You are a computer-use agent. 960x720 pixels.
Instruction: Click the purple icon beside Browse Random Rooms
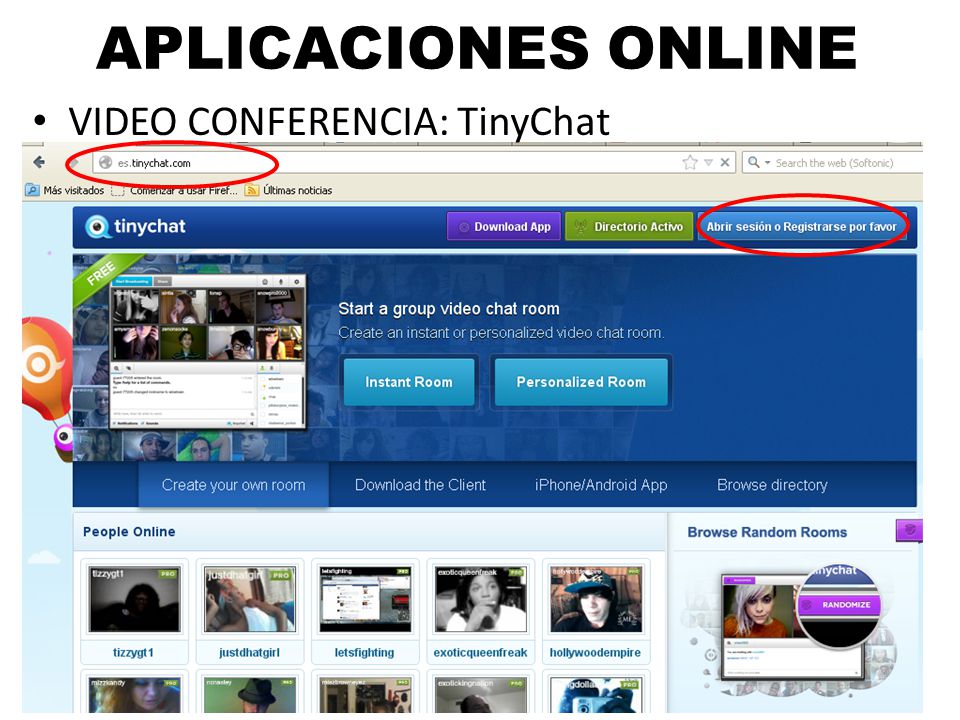point(910,530)
